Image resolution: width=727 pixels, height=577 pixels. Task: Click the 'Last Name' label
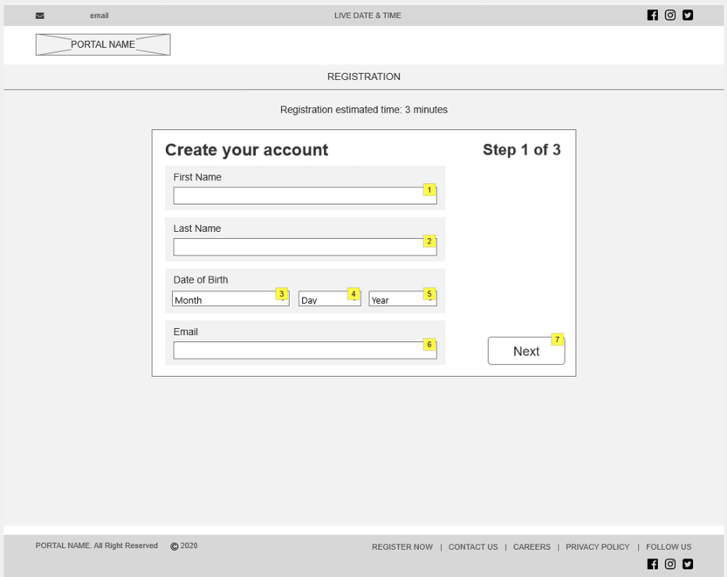pos(197,228)
